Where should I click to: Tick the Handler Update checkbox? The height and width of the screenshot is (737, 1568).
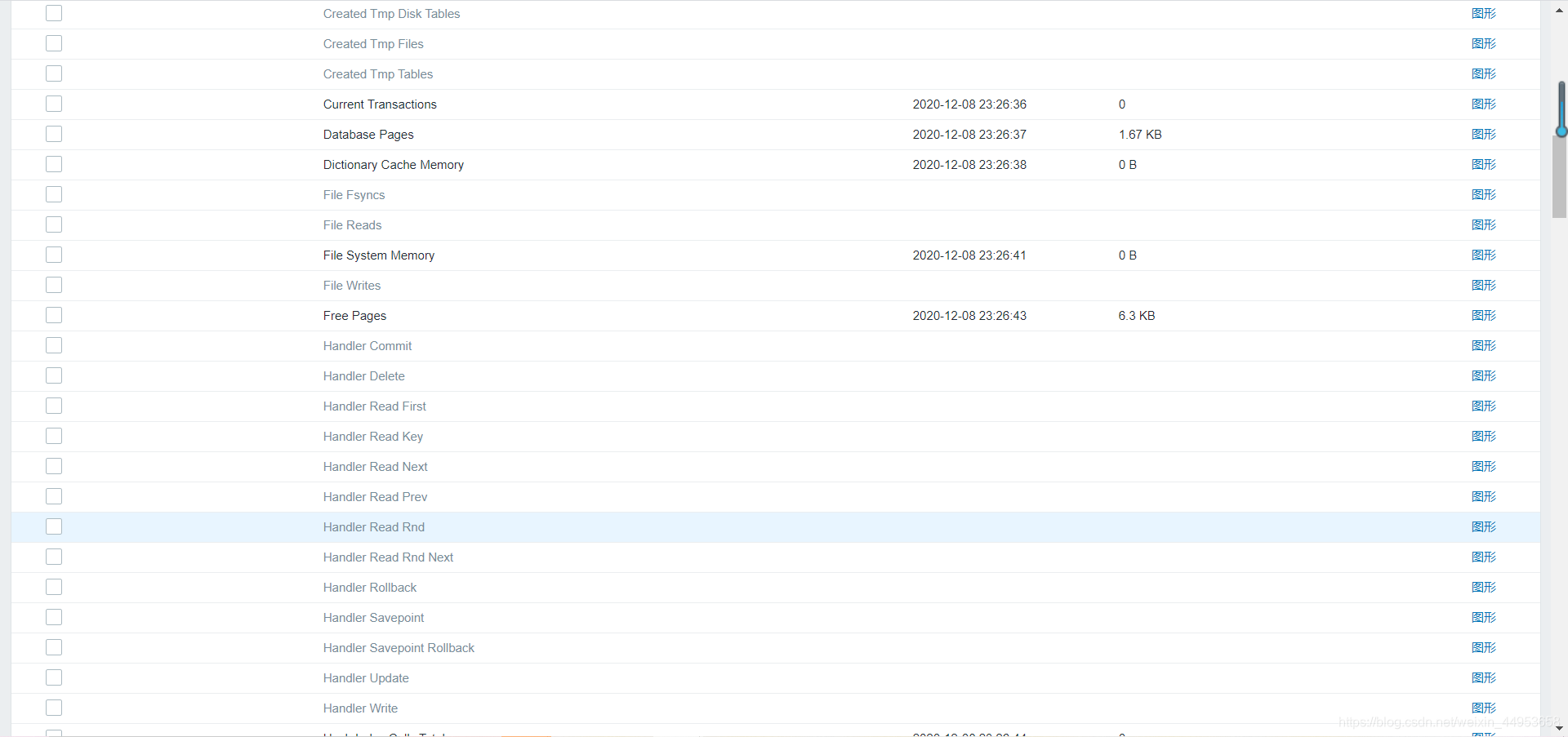click(x=54, y=677)
